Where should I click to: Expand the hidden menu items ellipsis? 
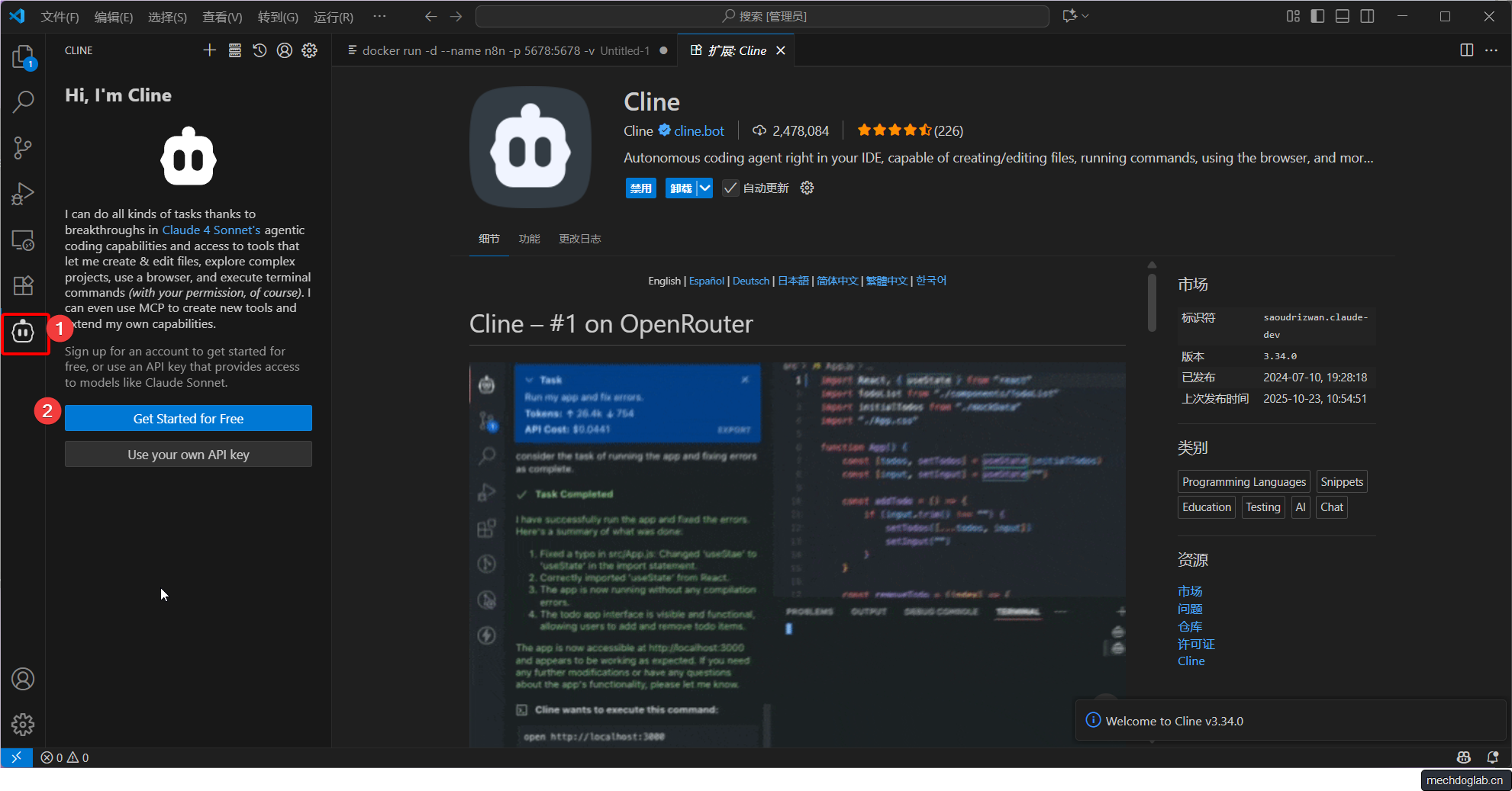pos(379,16)
